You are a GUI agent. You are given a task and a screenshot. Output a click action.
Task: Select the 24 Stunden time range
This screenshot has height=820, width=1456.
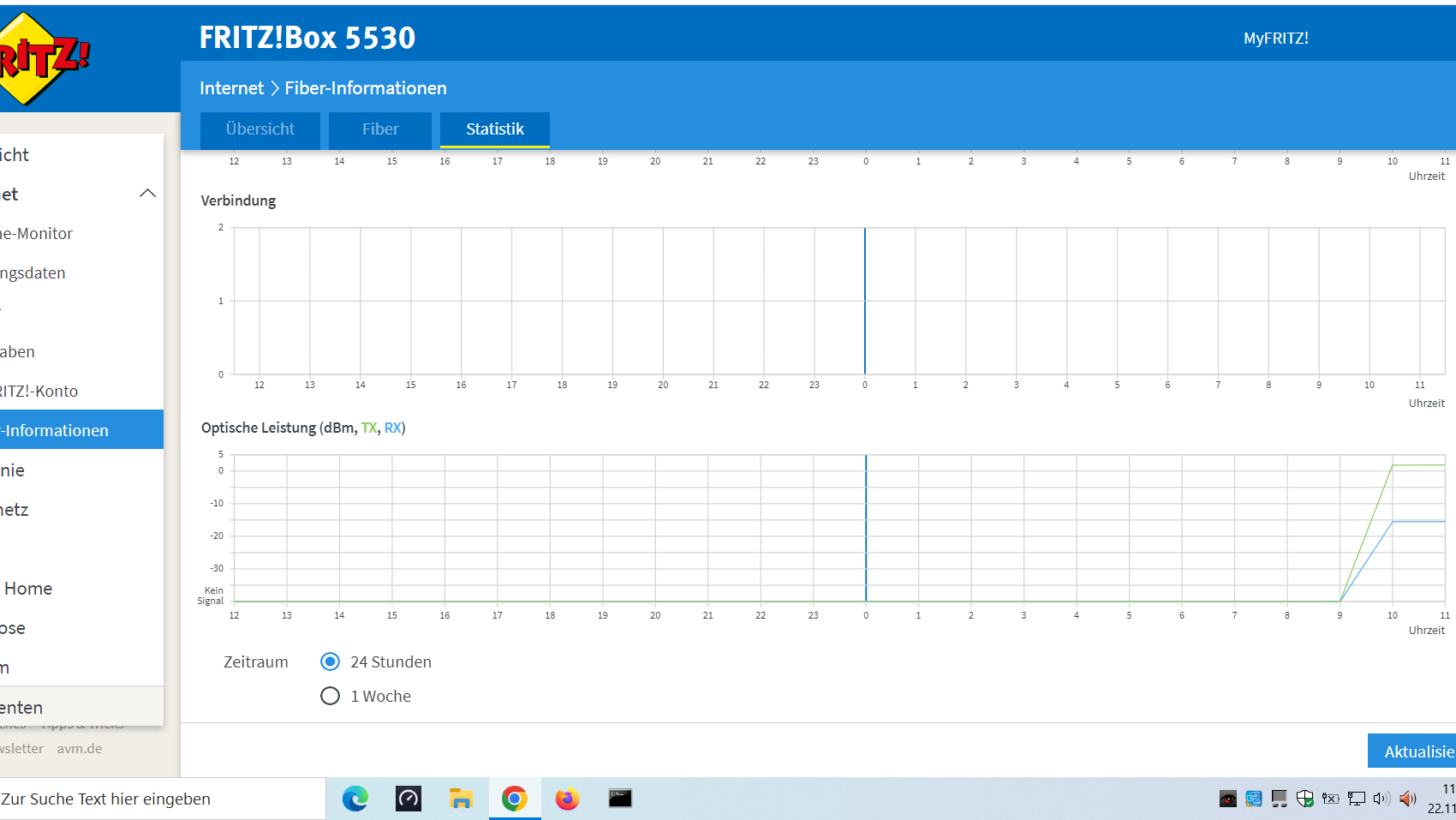click(x=330, y=661)
